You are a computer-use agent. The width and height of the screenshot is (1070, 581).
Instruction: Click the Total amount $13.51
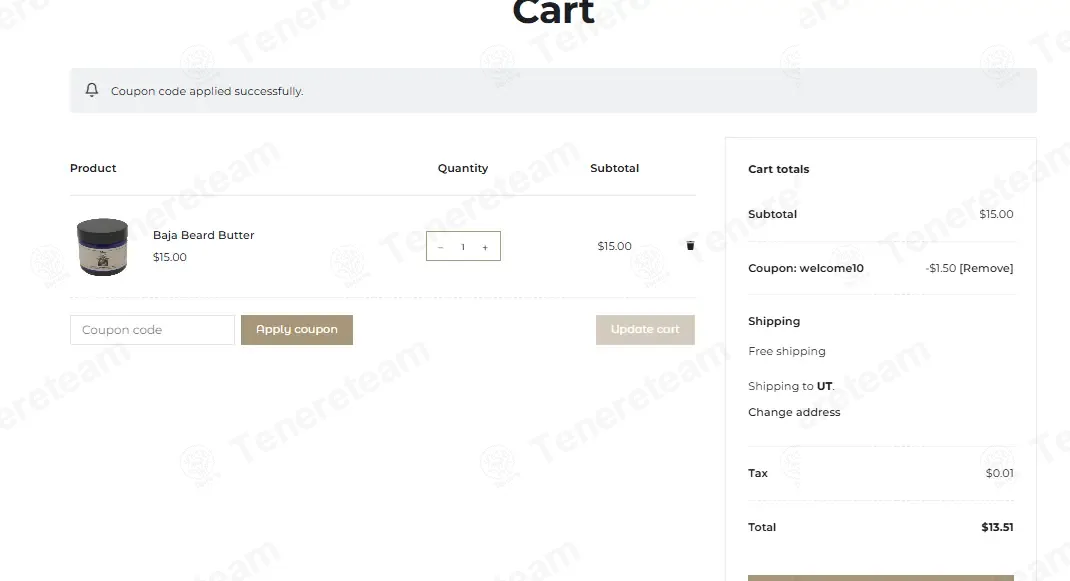(x=997, y=527)
